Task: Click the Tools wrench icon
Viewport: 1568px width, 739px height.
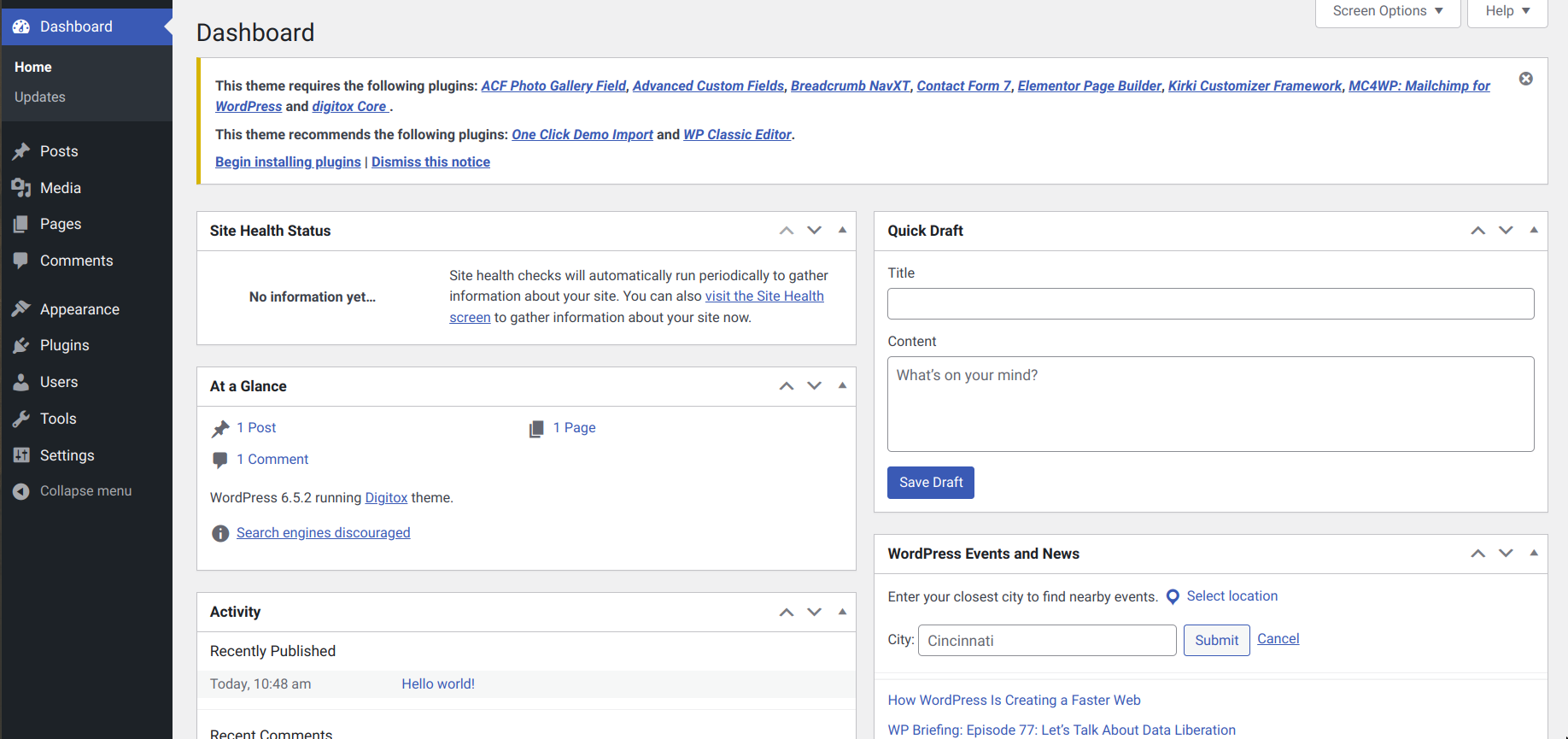Action: coord(21,419)
